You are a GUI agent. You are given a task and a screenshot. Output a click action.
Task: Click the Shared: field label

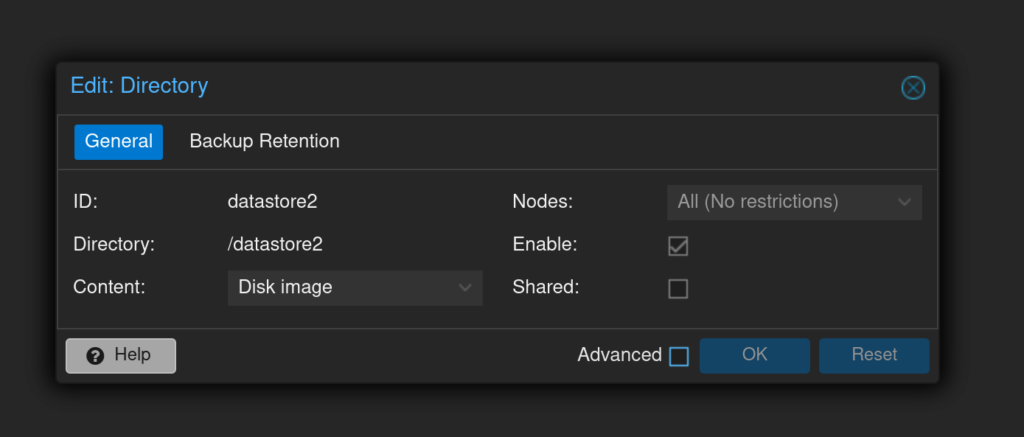pyautogui.click(x=545, y=287)
